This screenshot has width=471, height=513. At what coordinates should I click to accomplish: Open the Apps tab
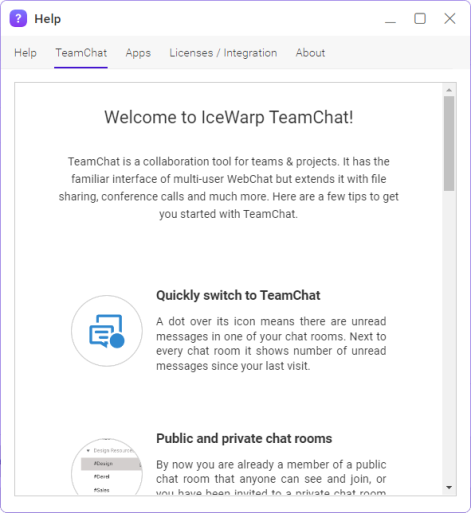[x=138, y=53]
